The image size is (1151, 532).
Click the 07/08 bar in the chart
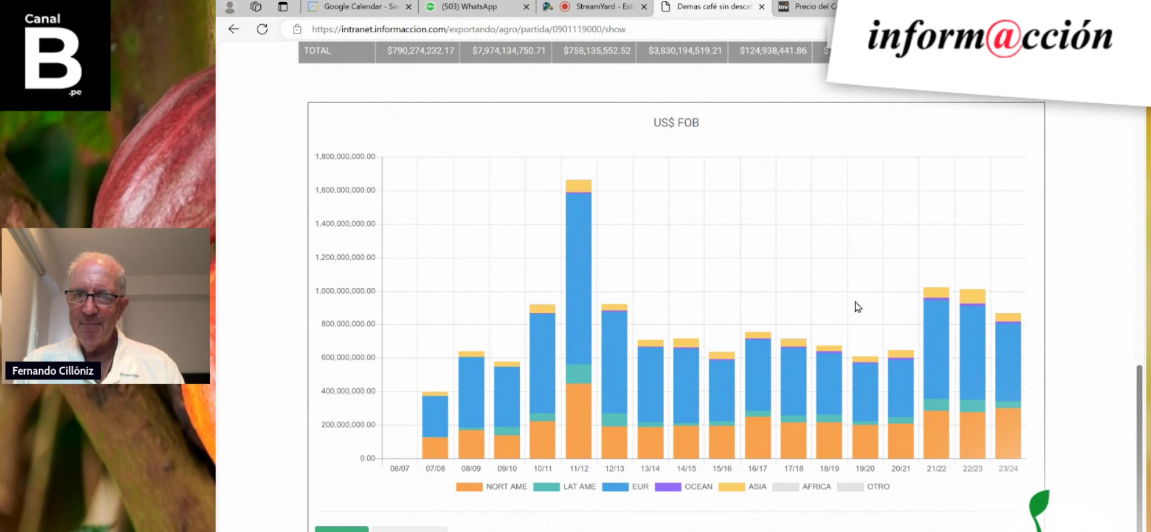[x=435, y=425]
